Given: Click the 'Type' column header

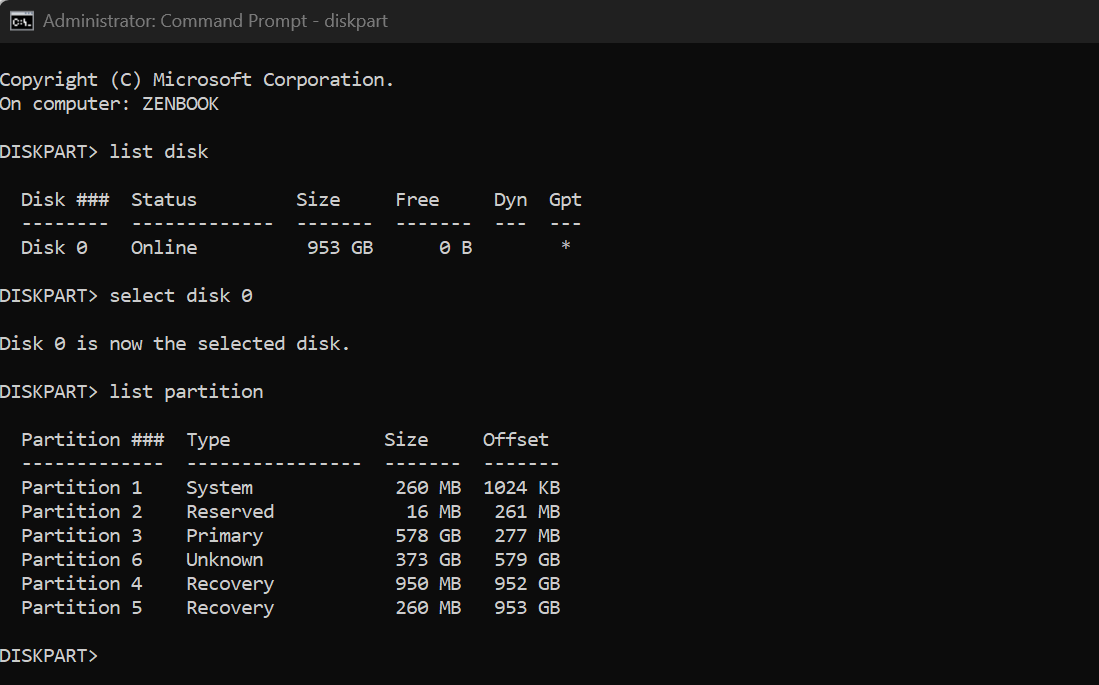Looking at the screenshot, I should pos(208,440).
